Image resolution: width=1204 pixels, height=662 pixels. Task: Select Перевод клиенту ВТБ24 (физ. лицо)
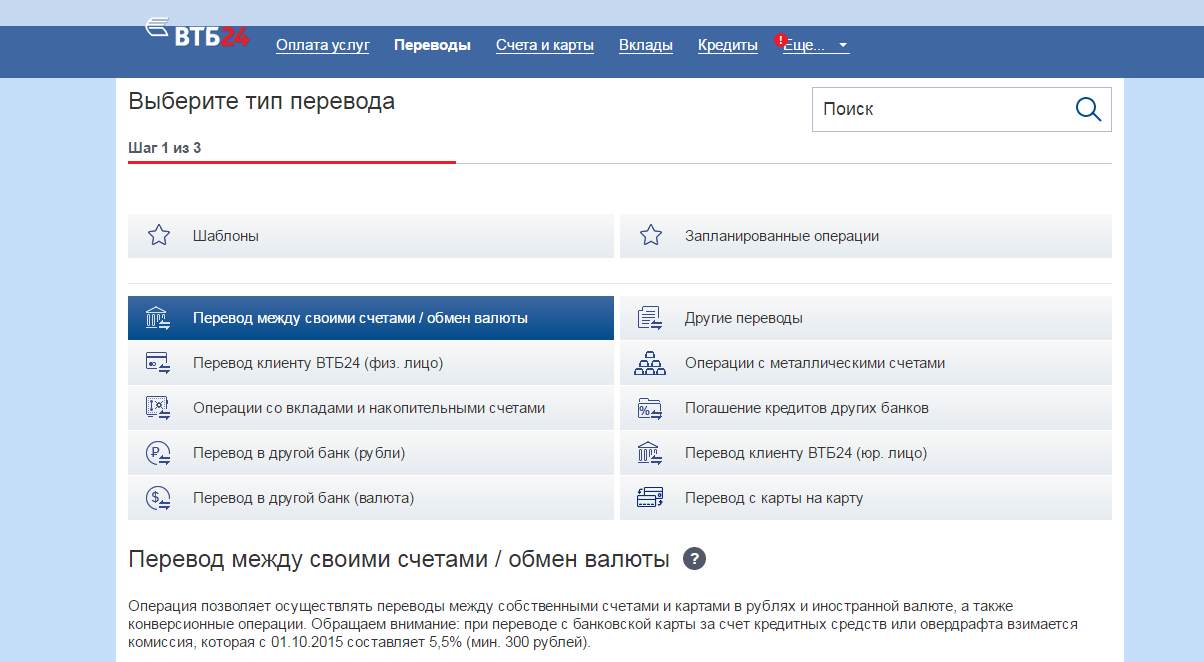click(318, 363)
